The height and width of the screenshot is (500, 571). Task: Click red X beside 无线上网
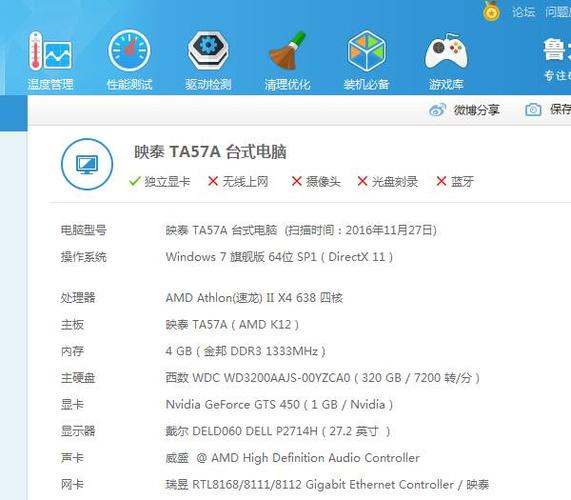pyautogui.click(x=213, y=181)
